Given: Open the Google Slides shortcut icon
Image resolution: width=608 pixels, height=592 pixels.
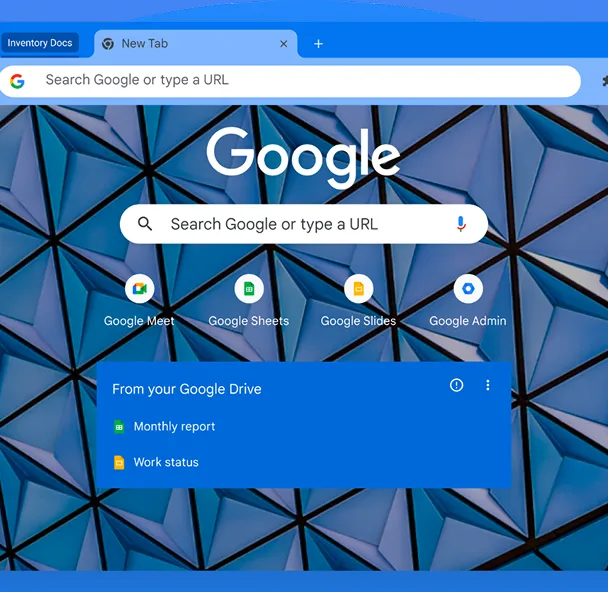Looking at the screenshot, I should [359, 288].
